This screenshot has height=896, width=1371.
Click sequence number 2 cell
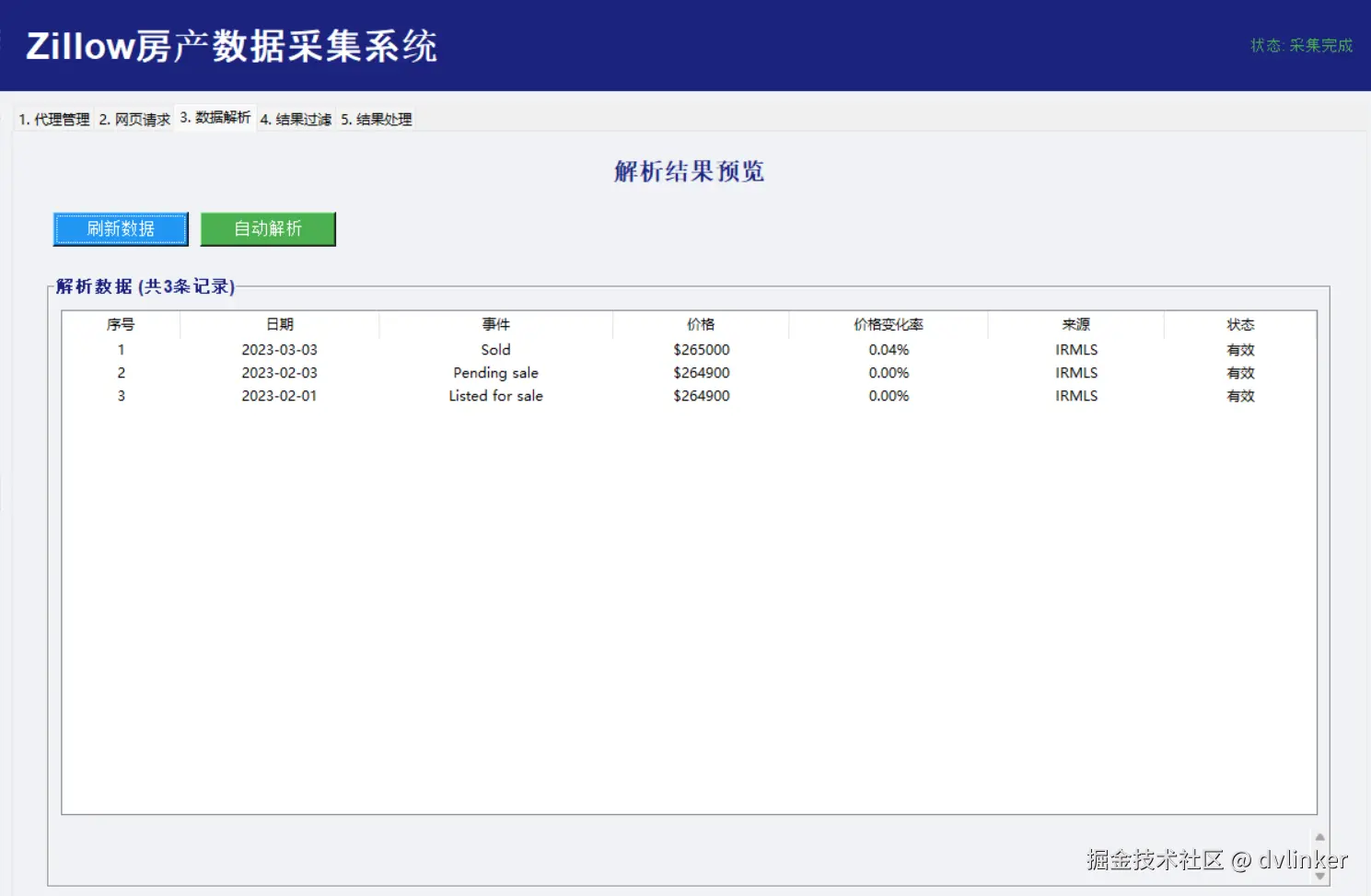pyautogui.click(x=121, y=373)
